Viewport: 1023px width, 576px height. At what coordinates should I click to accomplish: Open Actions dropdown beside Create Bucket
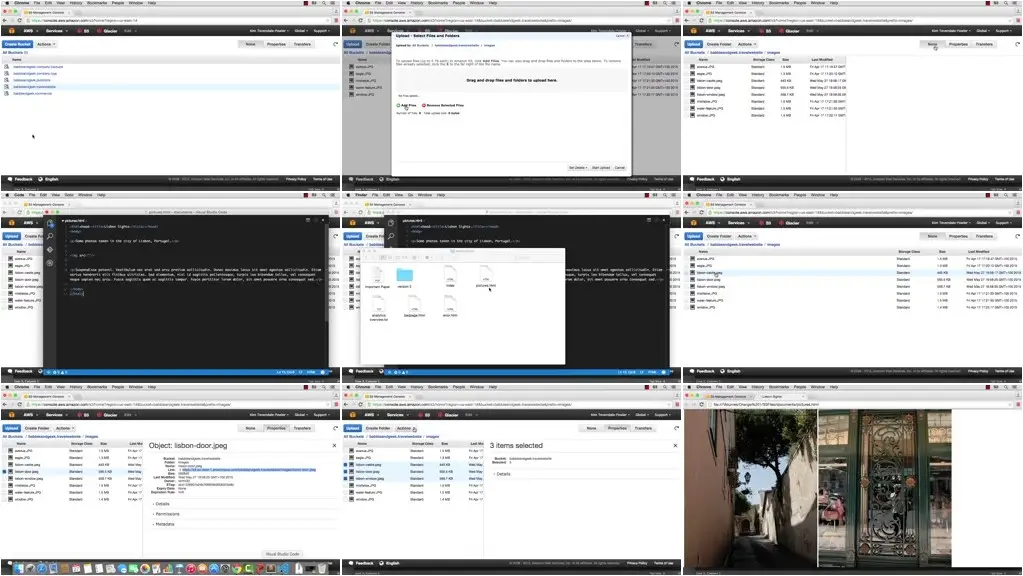pyautogui.click(x=46, y=44)
